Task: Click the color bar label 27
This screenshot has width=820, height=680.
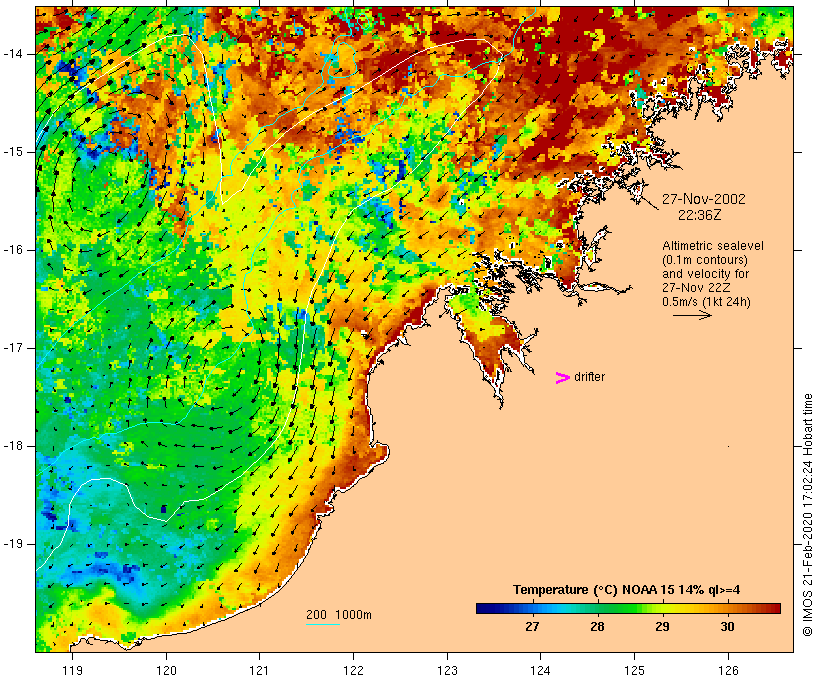Action: point(532,627)
